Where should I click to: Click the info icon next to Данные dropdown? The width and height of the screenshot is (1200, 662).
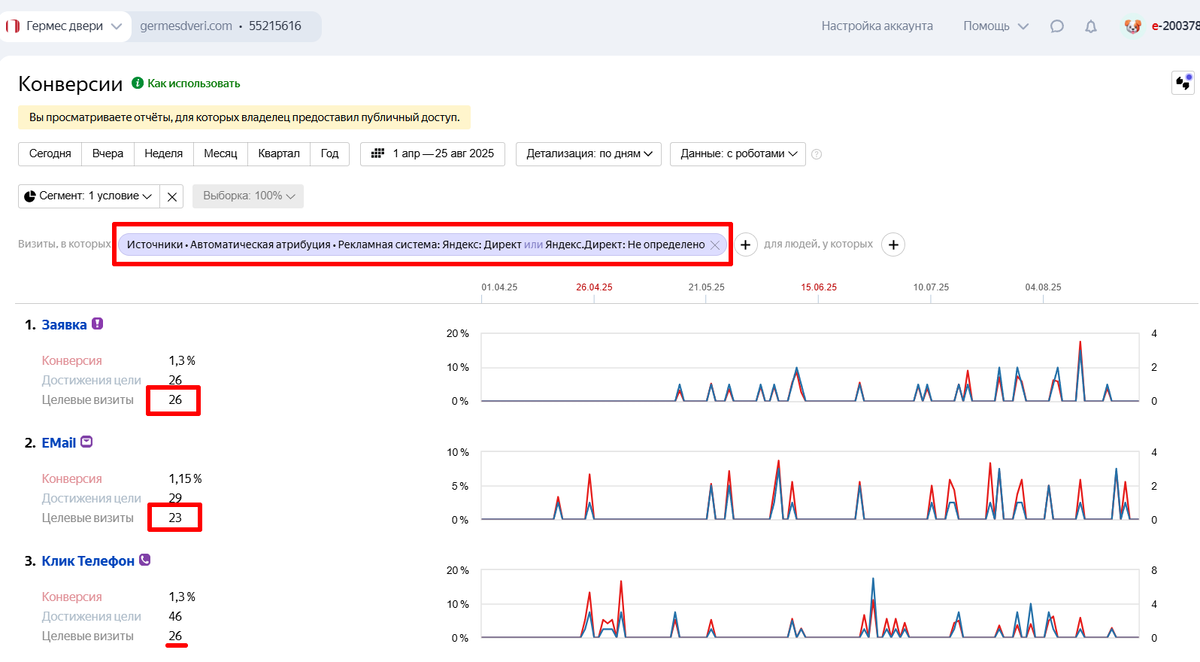pos(817,154)
